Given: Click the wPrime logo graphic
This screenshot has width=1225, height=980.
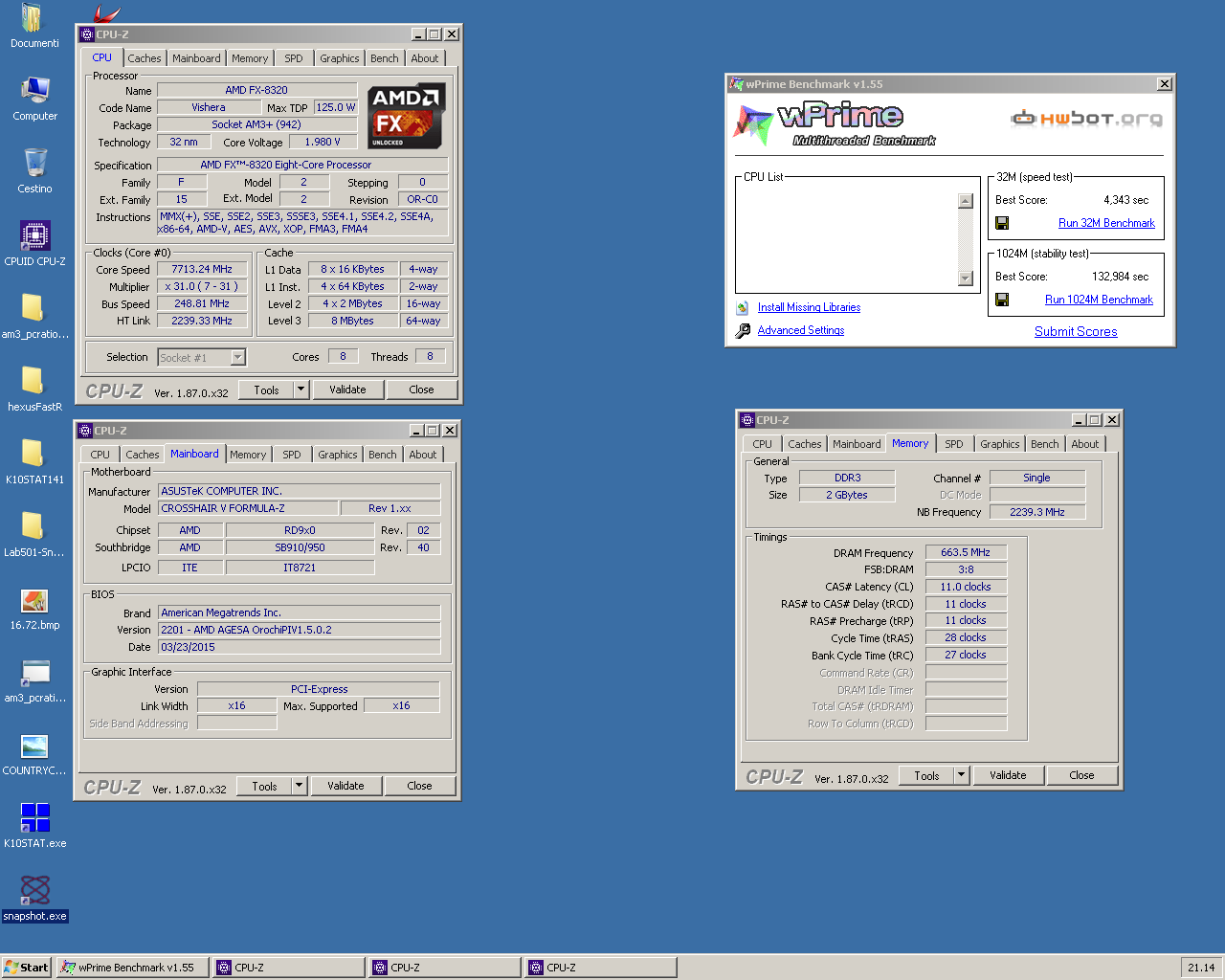Looking at the screenshot, I should pyautogui.click(x=835, y=124).
